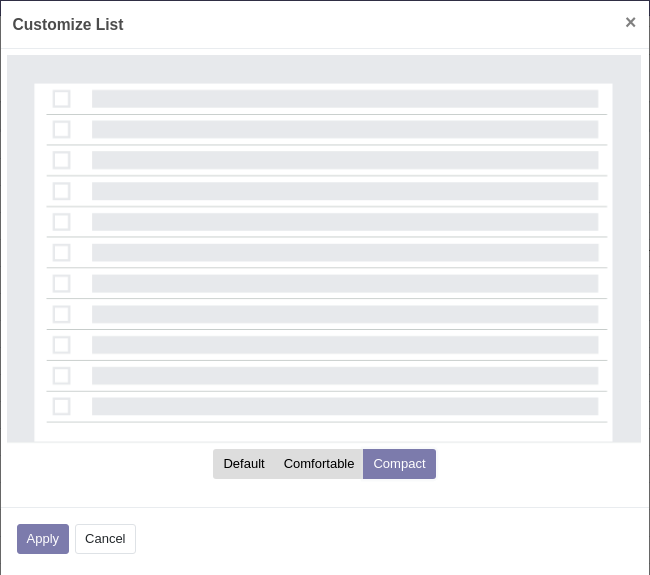650x575 pixels.
Task: Check the last preview row checkbox
Action: click(x=62, y=406)
